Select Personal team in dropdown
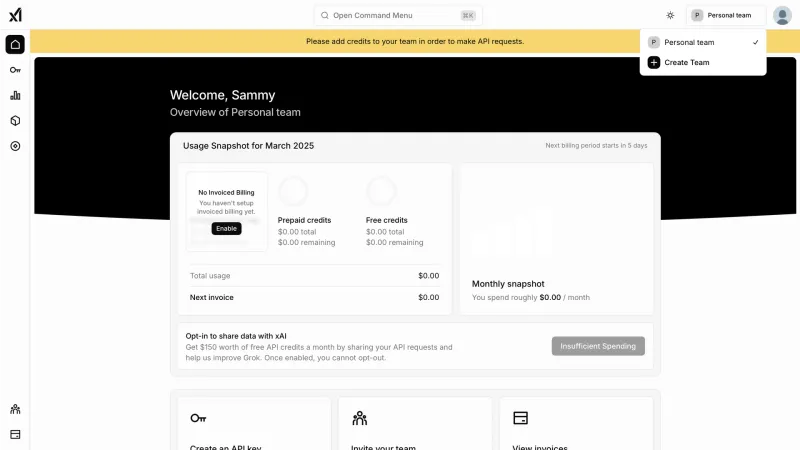This screenshot has width=800, height=450. click(x=703, y=42)
